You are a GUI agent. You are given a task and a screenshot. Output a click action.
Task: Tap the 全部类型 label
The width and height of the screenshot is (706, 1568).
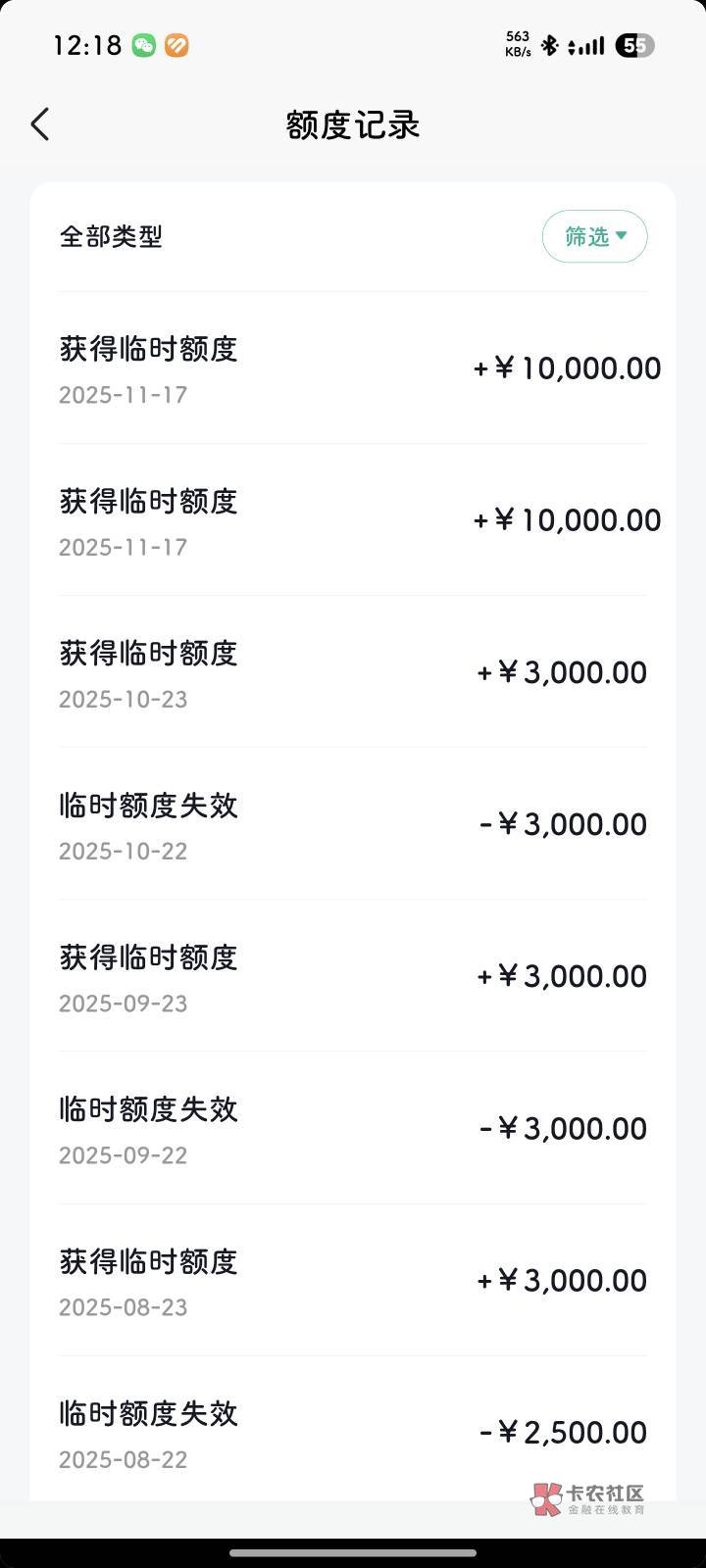[111, 236]
